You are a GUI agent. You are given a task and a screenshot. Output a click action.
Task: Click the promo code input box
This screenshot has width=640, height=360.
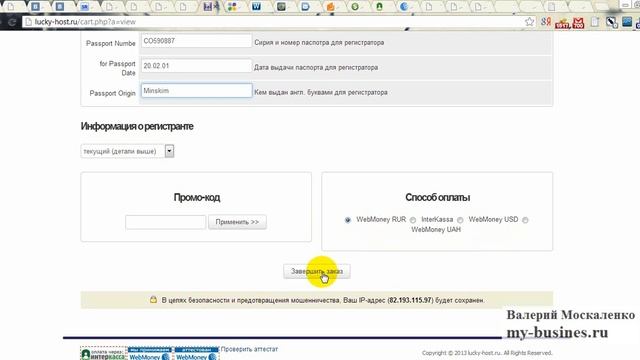(x=165, y=222)
